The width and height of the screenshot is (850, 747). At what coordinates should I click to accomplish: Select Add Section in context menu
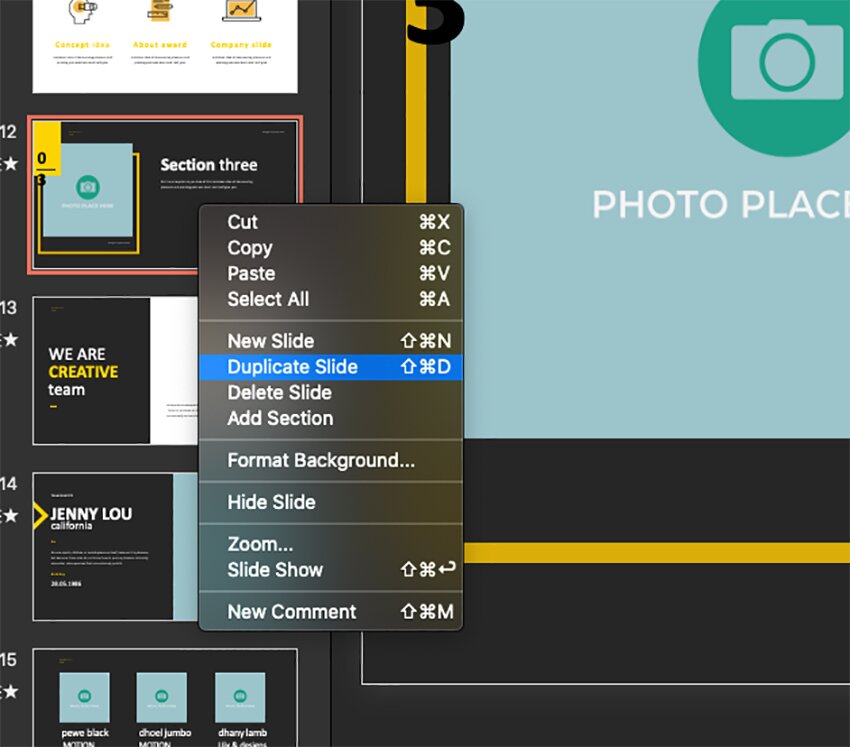point(280,418)
